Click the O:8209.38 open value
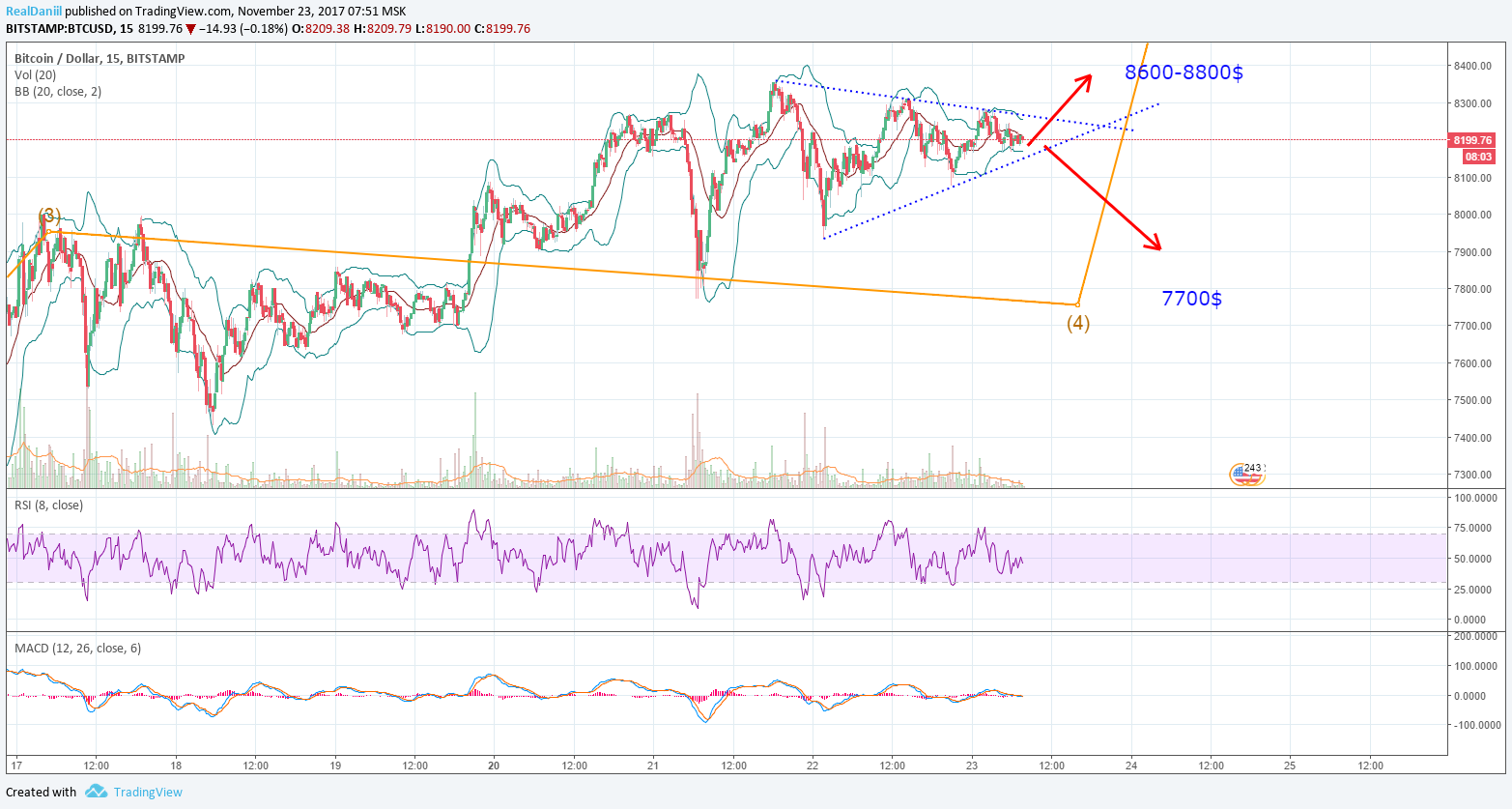Image resolution: width=1512 pixels, height=809 pixels. (x=323, y=29)
